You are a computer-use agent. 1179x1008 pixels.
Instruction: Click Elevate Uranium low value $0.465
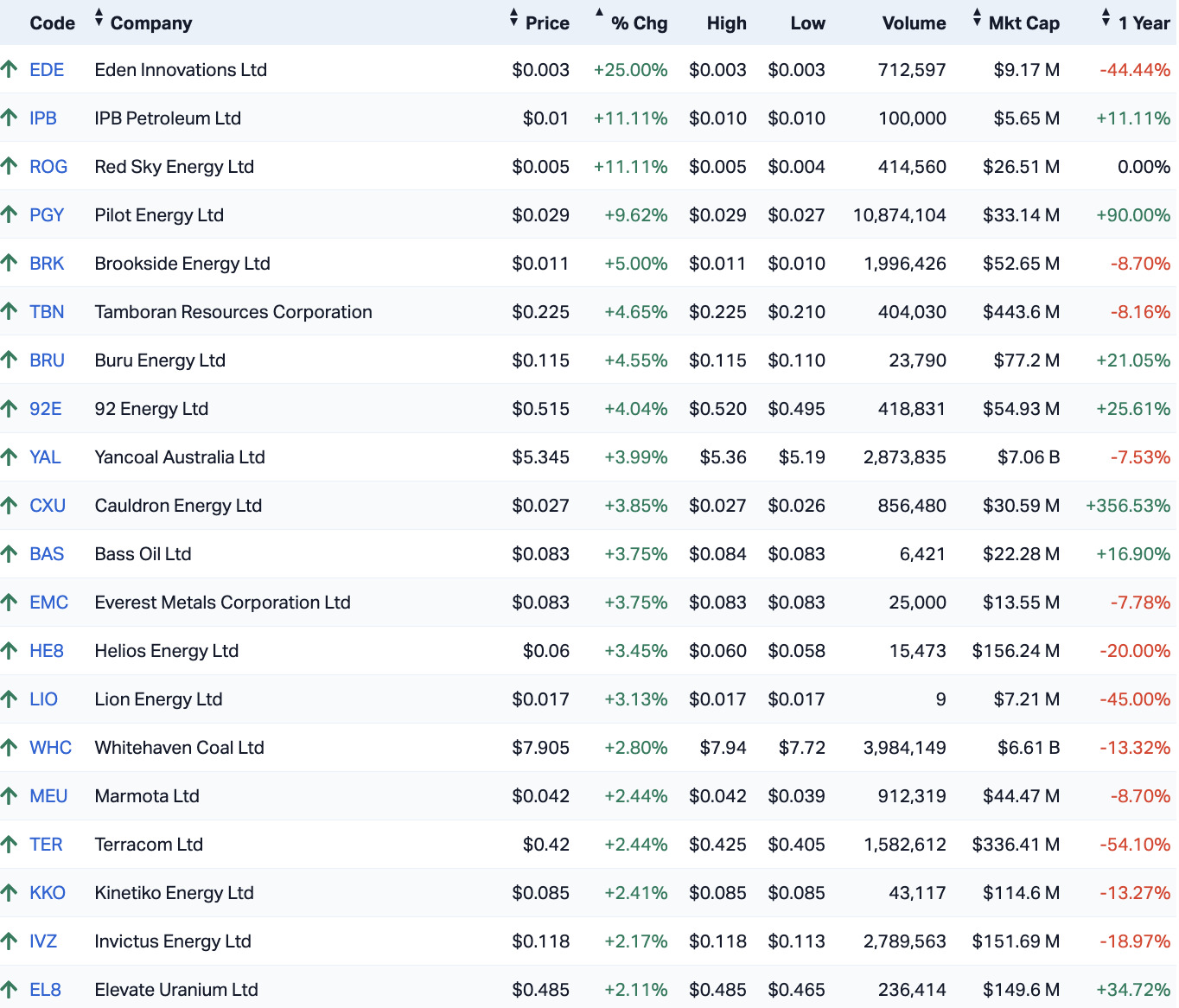[797, 990]
